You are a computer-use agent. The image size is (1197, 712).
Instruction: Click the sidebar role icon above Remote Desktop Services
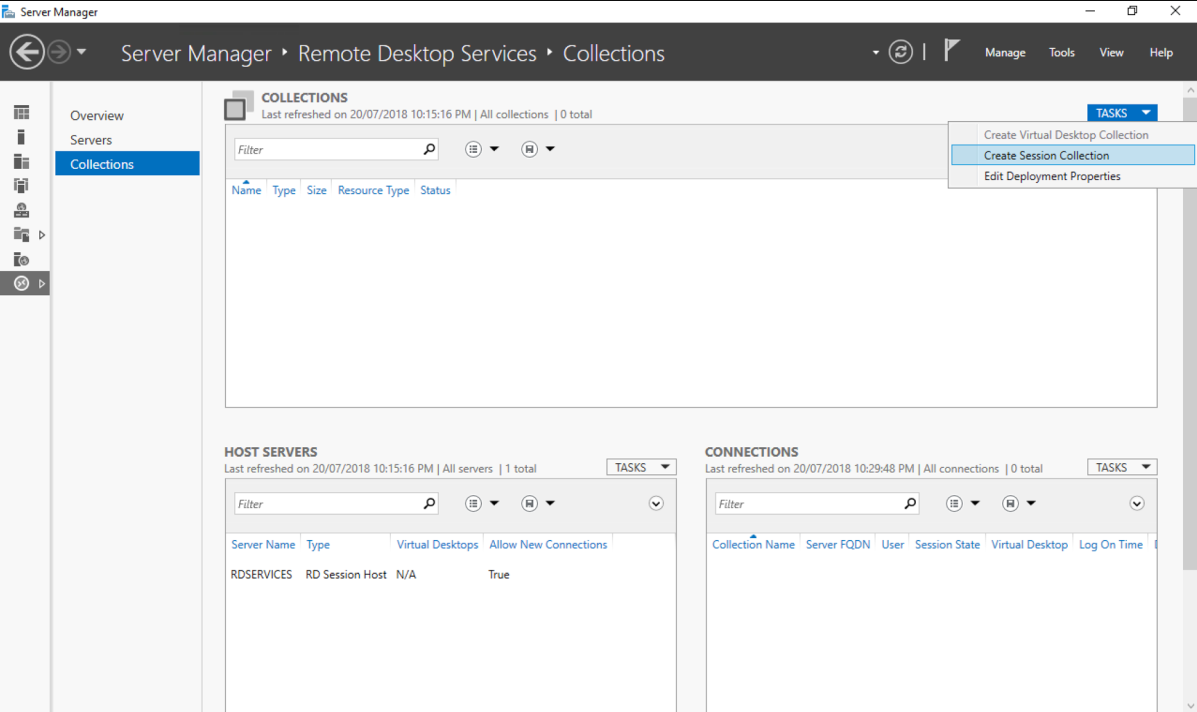21,259
